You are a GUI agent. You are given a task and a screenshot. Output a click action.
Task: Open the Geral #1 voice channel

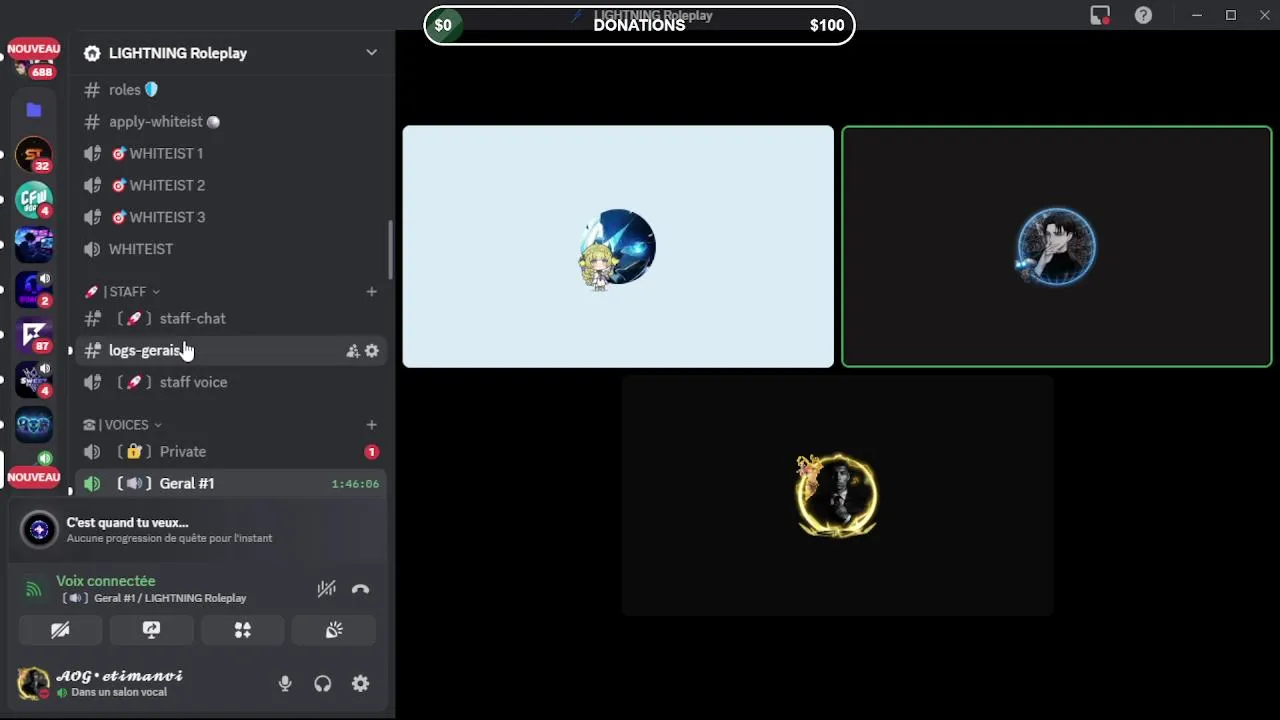(231, 484)
